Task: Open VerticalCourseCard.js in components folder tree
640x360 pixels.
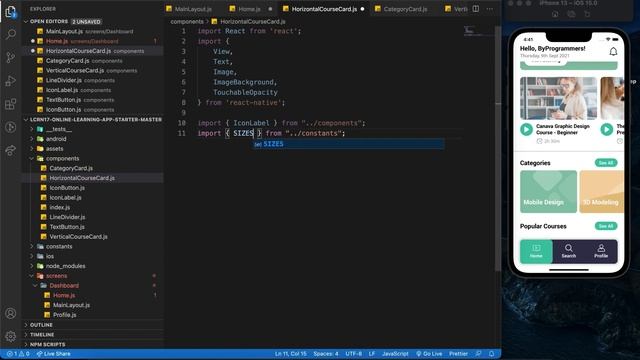Action: [78, 237]
